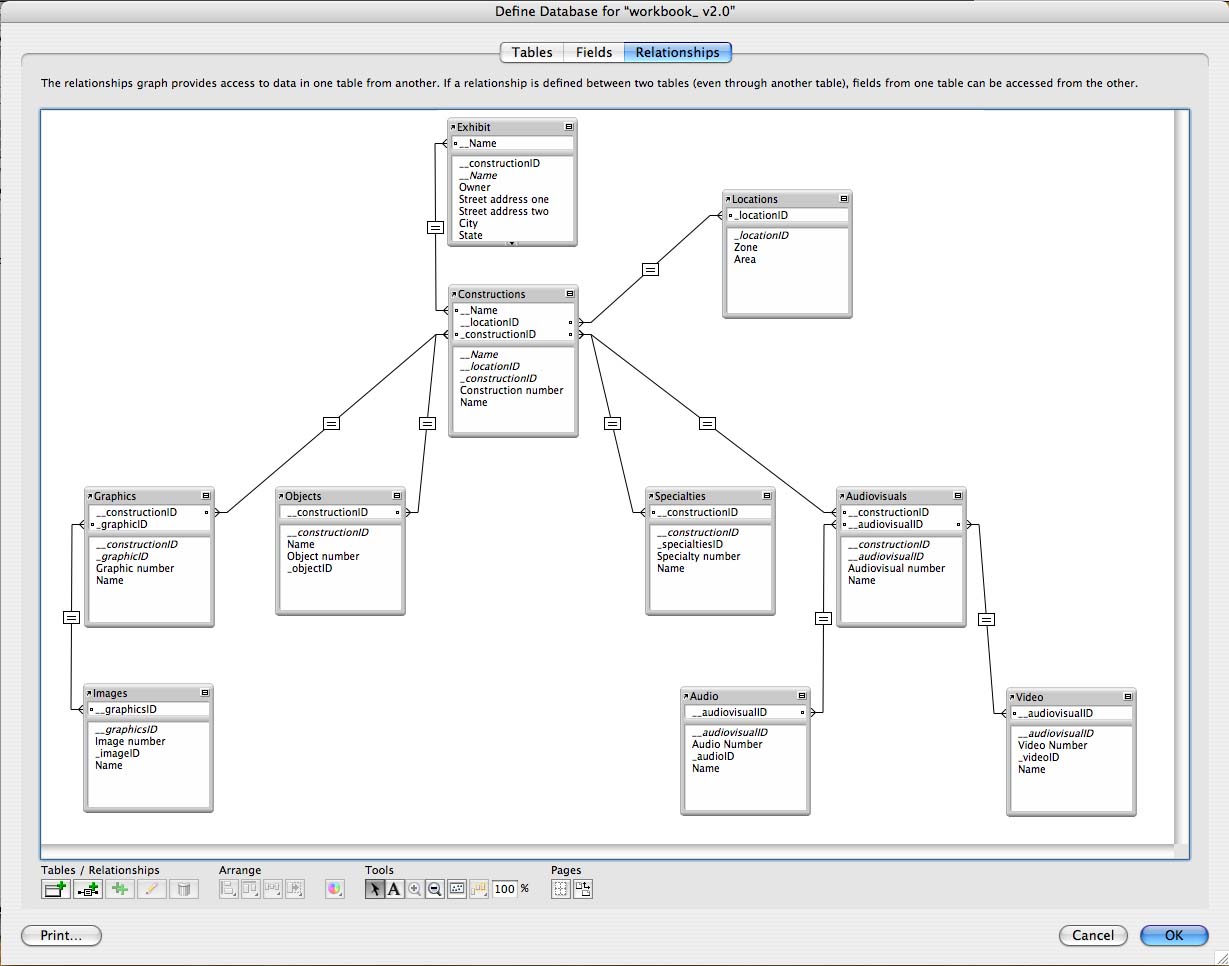This screenshot has width=1229, height=966.
Task: Click the Print... button
Action: coord(62,936)
